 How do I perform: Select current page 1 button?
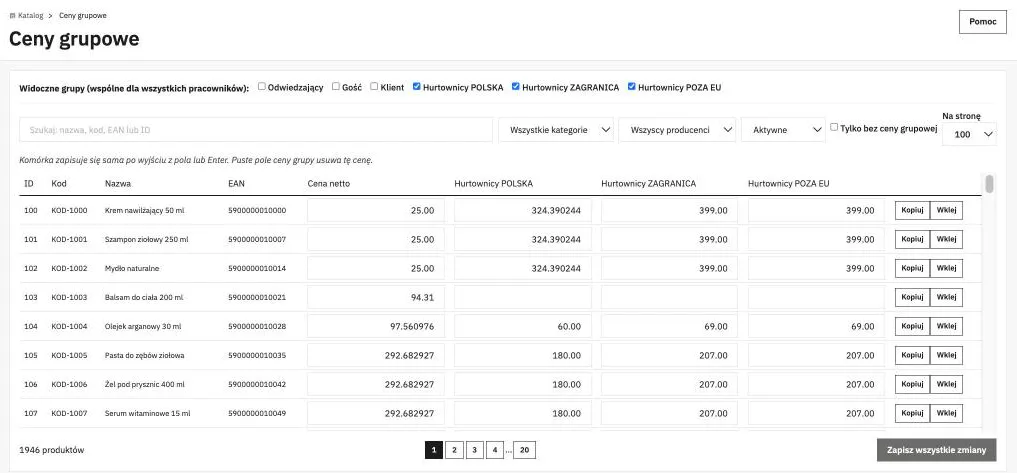(434, 450)
